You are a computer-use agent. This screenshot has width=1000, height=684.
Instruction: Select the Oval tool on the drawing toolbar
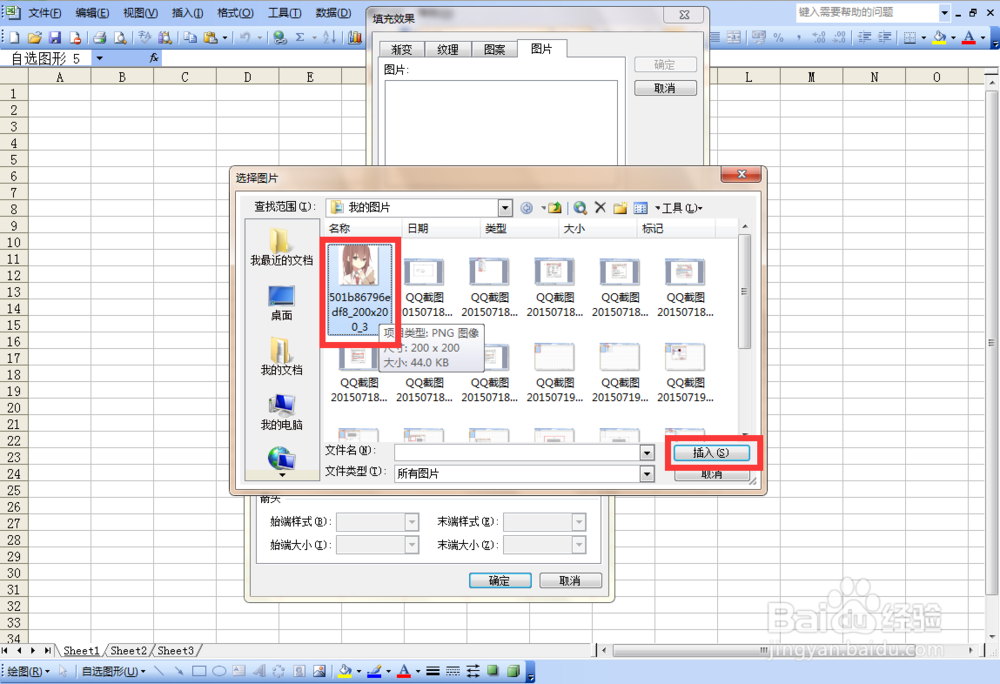tap(218, 671)
